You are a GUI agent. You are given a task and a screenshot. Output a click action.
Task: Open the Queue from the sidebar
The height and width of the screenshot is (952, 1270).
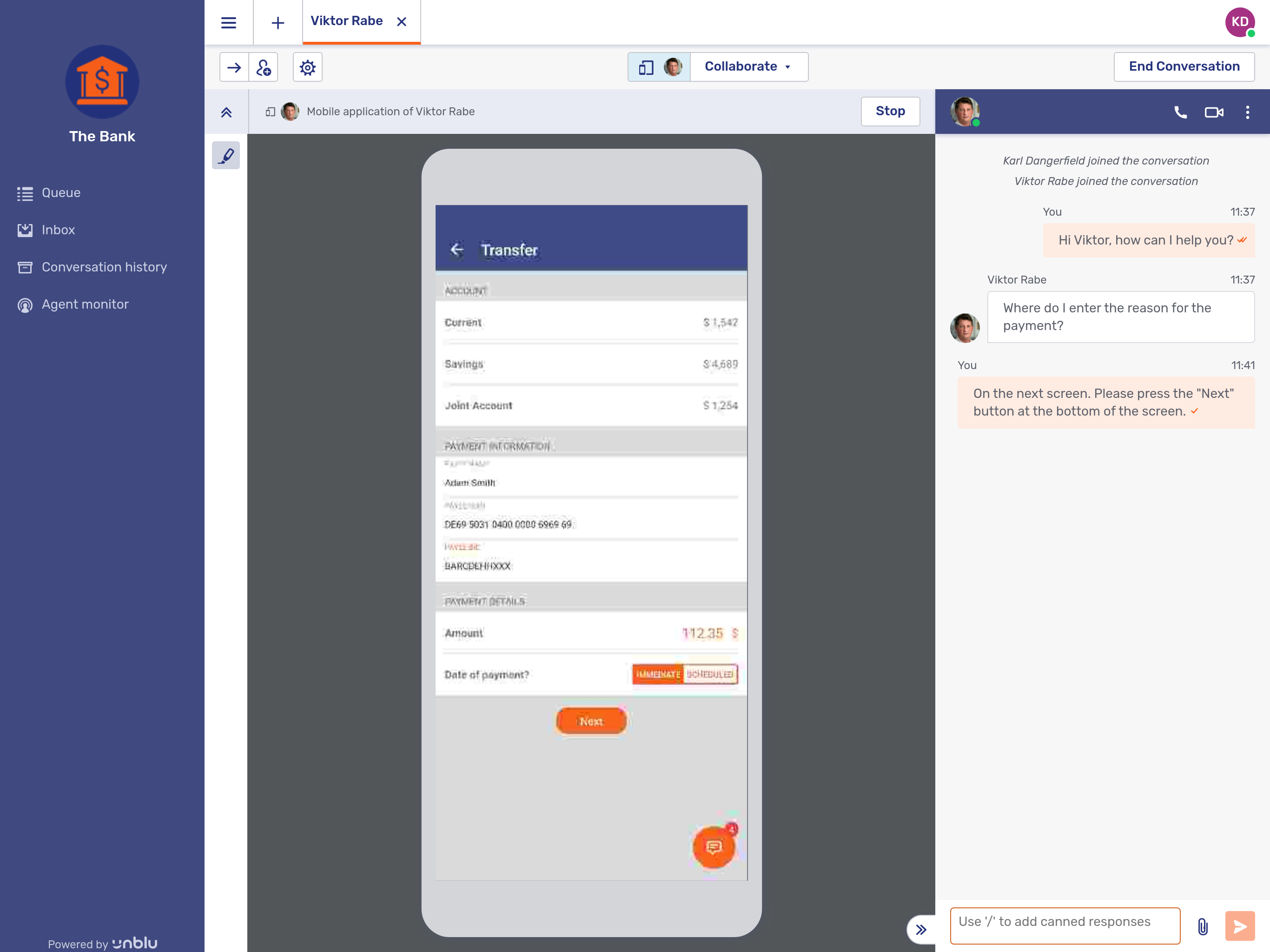[60, 192]
